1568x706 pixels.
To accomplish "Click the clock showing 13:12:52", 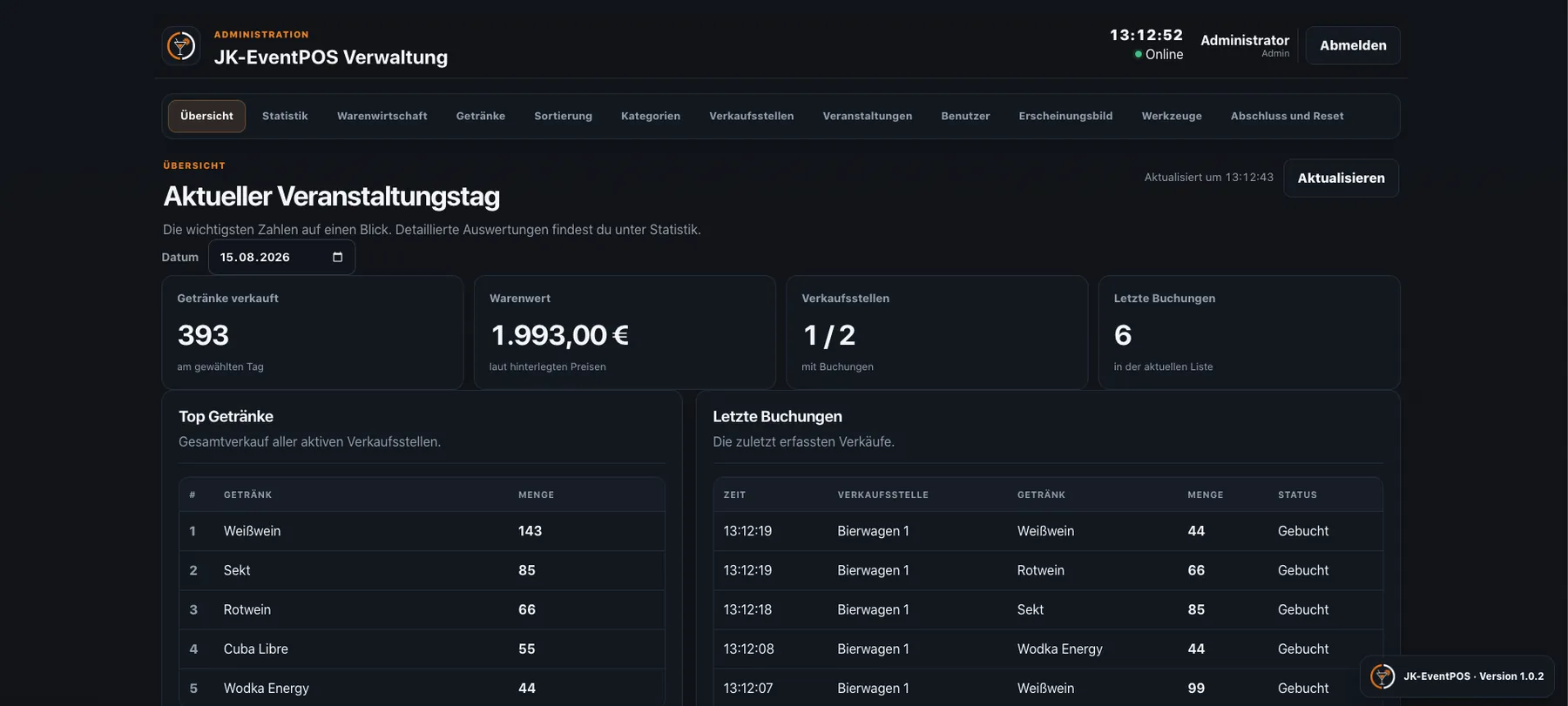I will pos(1146,35).
